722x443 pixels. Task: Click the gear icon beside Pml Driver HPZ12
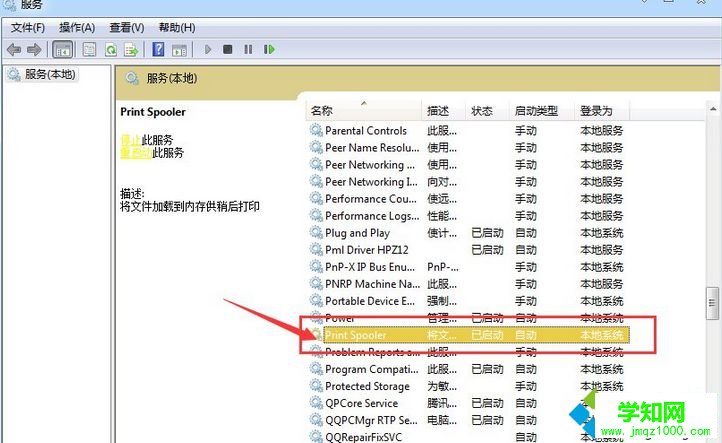coord(316,250)
